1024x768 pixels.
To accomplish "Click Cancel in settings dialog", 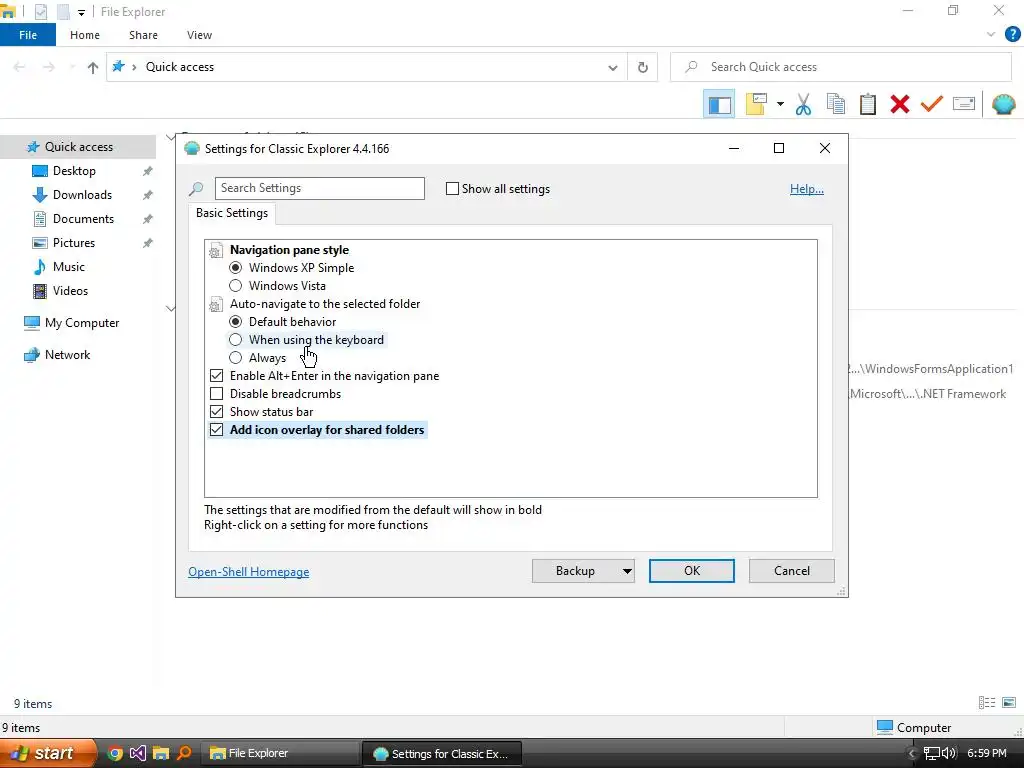I will 792,571.
